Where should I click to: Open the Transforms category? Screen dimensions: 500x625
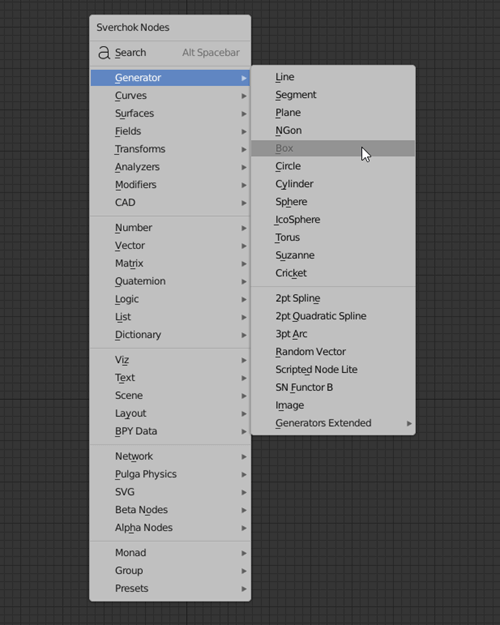(170, 149)
